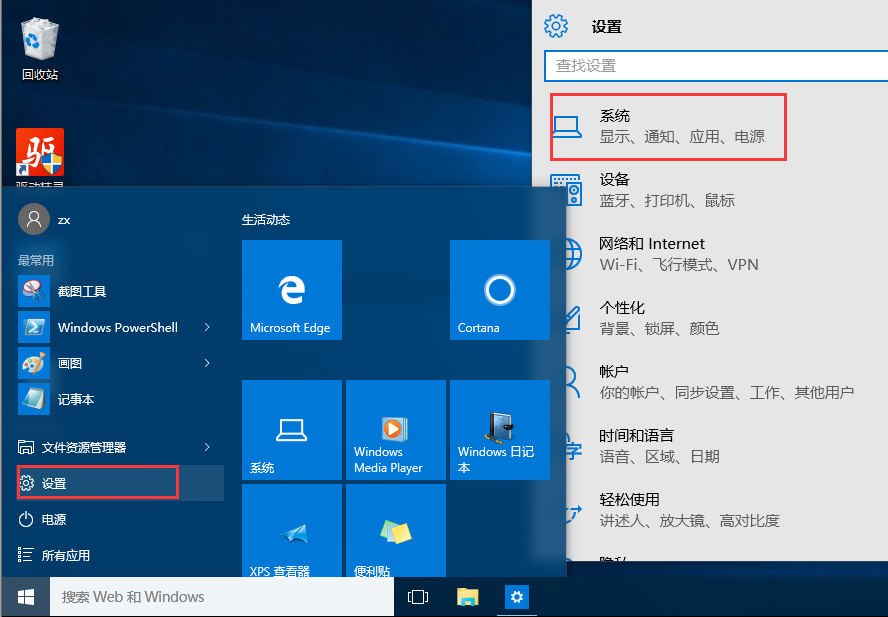Open Task View from the taskbar
The image size is (888, 617).
coord(417,596)
